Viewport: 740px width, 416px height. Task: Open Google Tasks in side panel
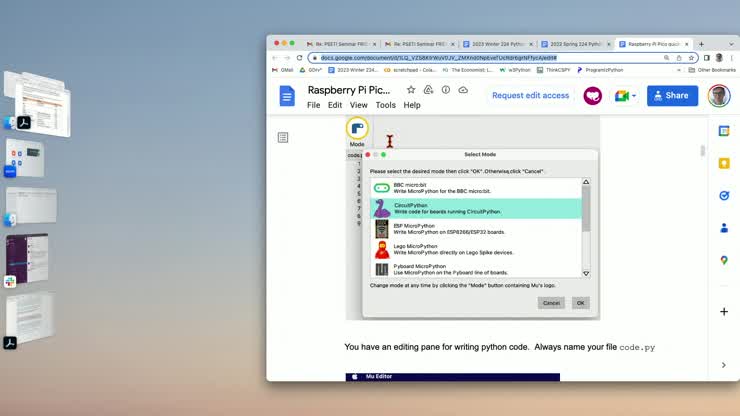724,196
